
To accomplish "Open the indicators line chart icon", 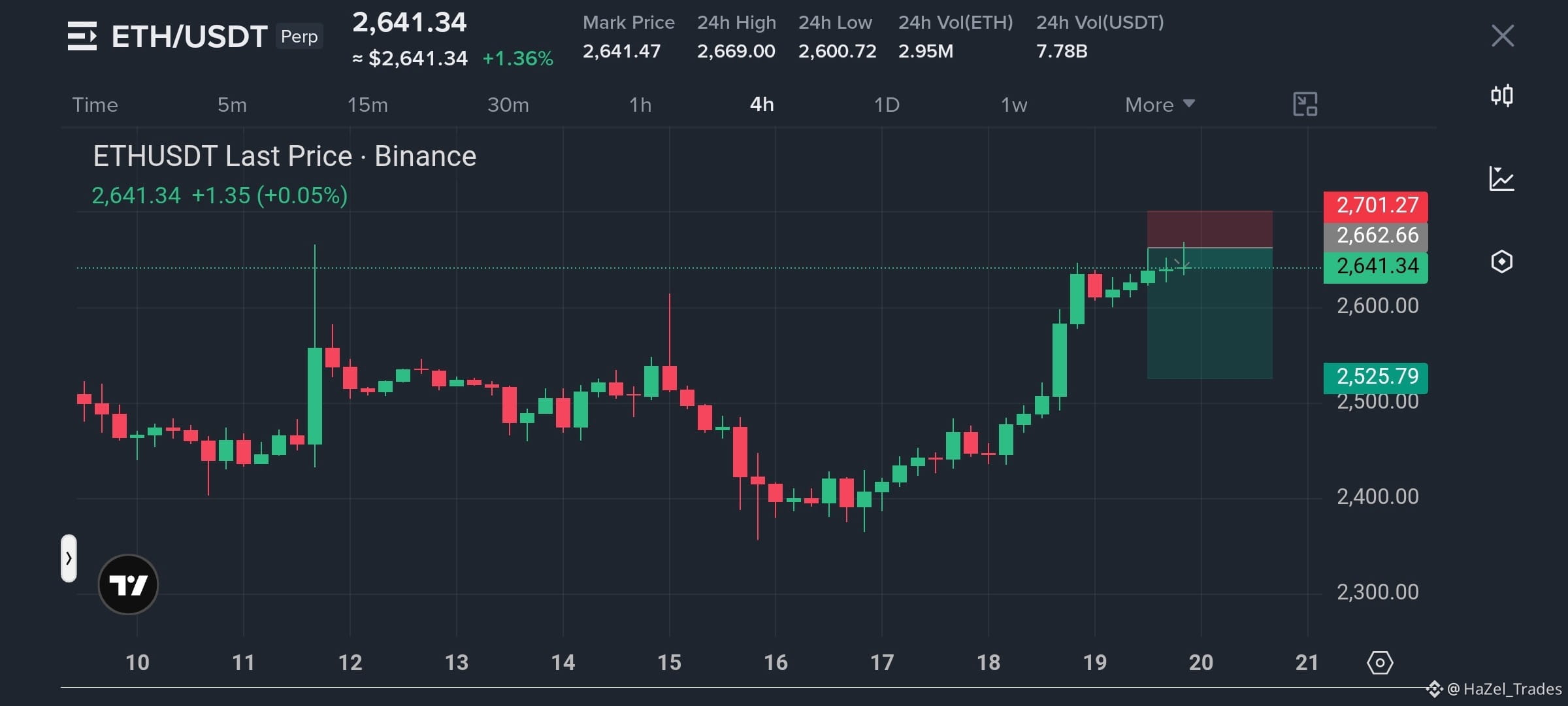I will 1501,178.
